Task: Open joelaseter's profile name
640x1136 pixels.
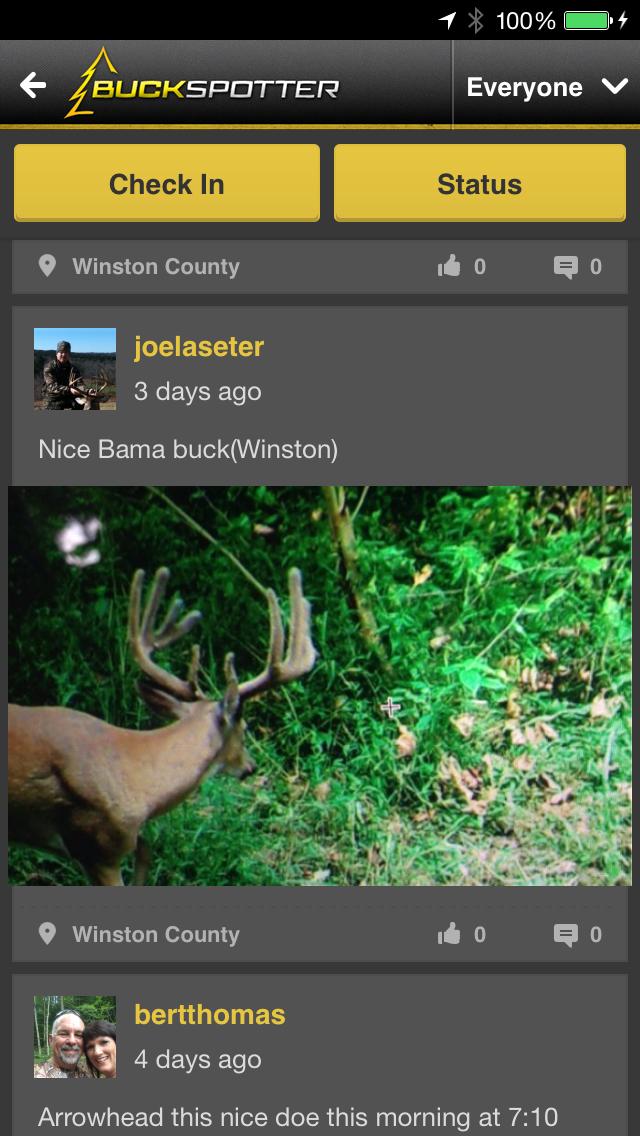Action: (x=198, y=347)
